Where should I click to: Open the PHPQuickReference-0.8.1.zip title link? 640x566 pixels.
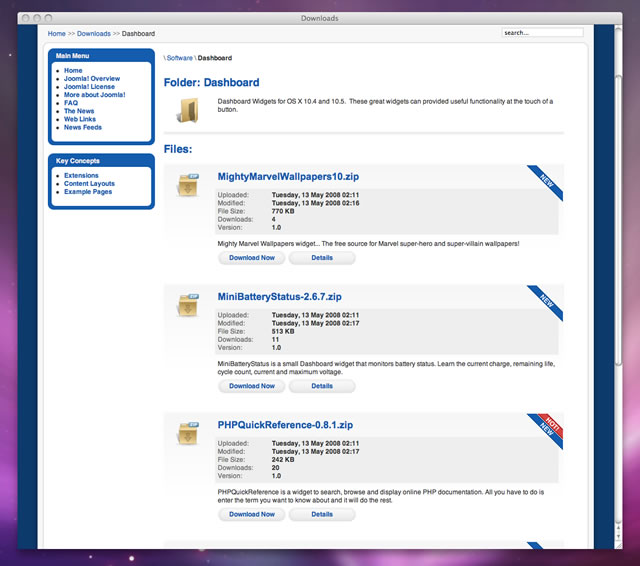pyautogui.click(x=285, y=425)
